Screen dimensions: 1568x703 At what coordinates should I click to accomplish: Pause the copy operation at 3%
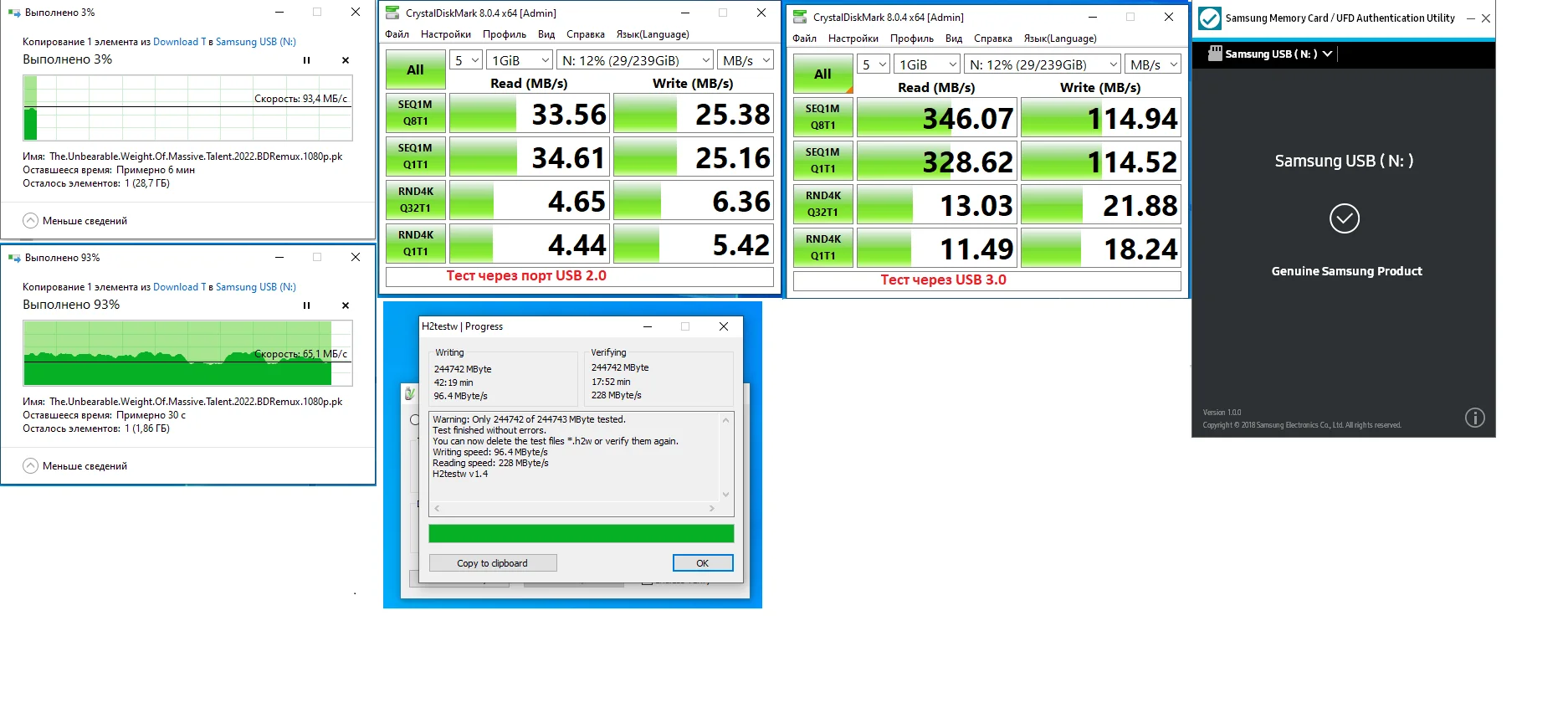point(306,60)
